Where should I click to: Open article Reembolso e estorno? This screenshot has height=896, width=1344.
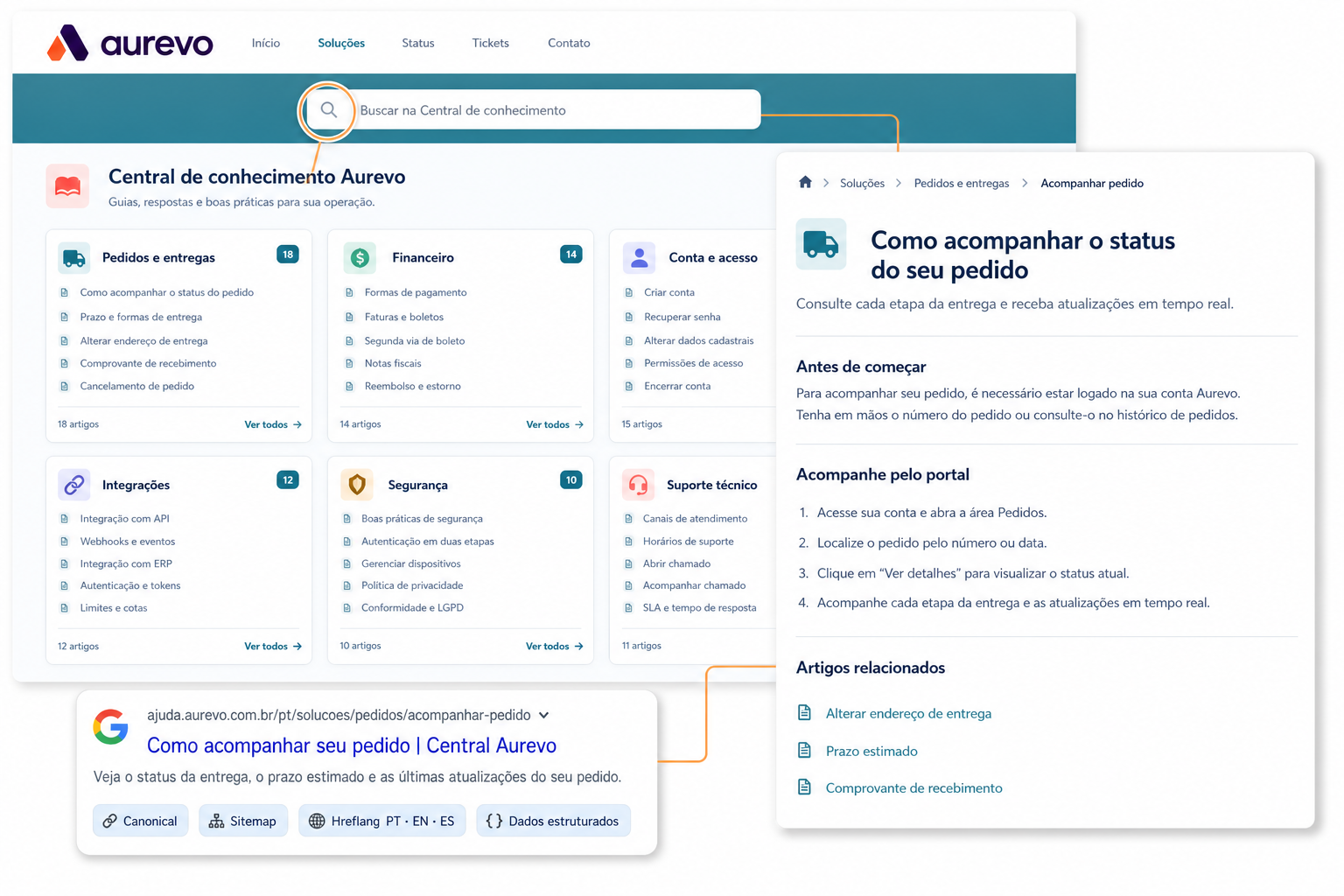click(x=413, y=386)
